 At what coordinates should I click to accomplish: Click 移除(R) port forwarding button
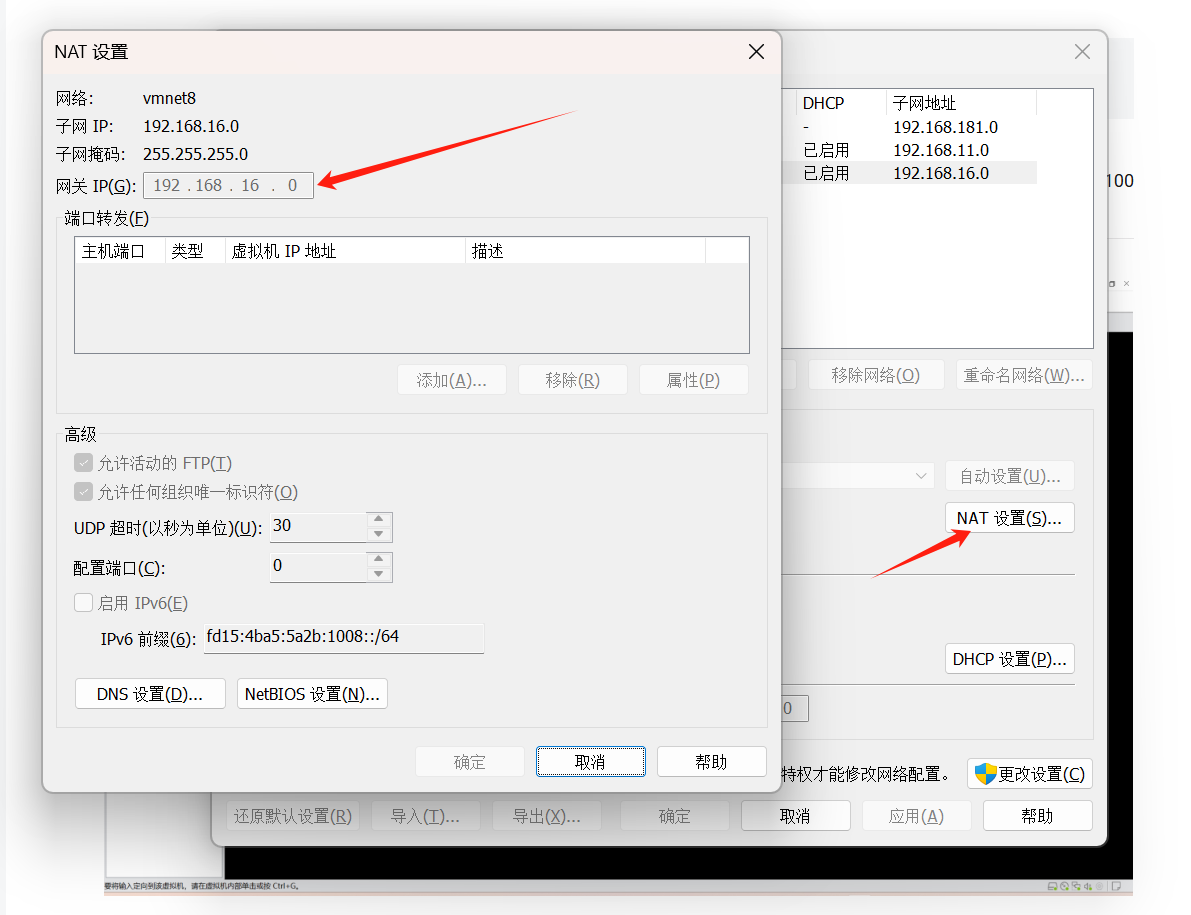(573, 380)
